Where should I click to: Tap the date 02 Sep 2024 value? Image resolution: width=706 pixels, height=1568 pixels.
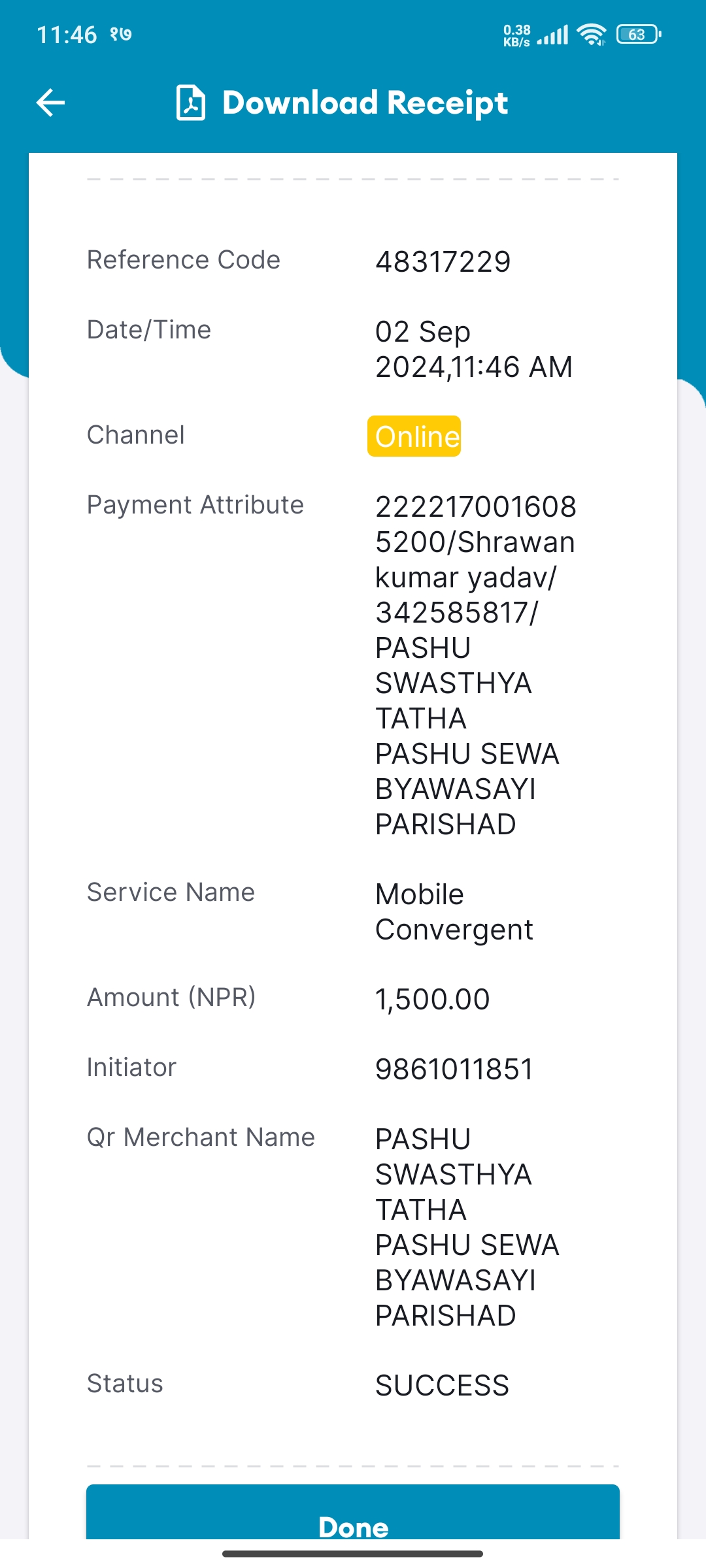coord(474,350)
